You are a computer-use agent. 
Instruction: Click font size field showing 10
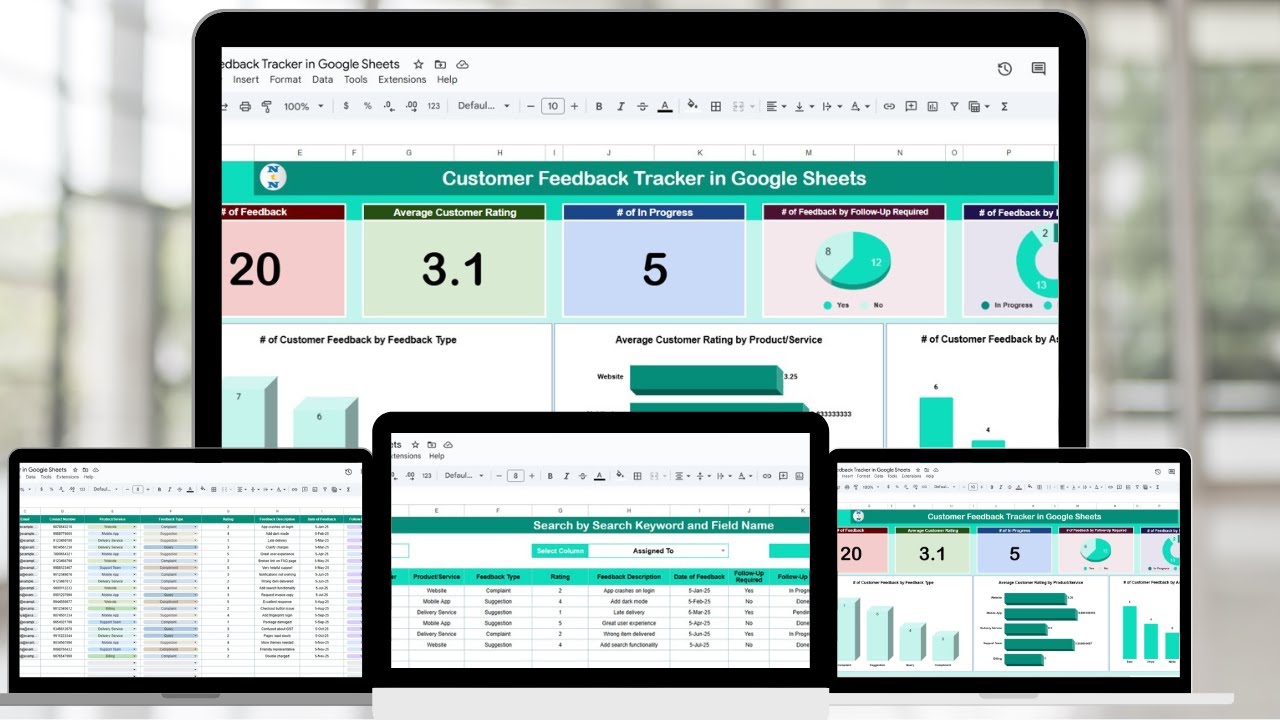(552, 106)
